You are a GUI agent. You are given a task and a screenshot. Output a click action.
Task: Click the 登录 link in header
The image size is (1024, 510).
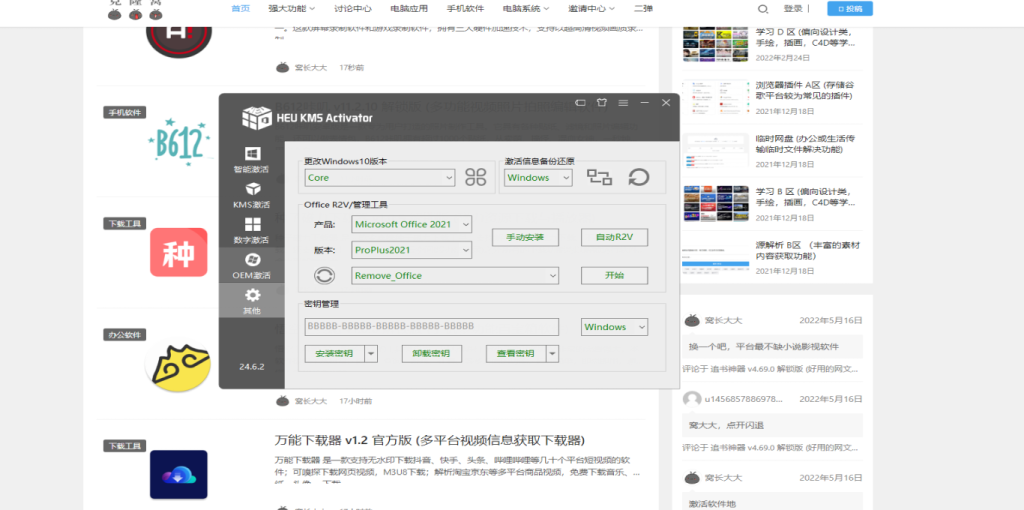pyautogui.click(x=793, y=8)
